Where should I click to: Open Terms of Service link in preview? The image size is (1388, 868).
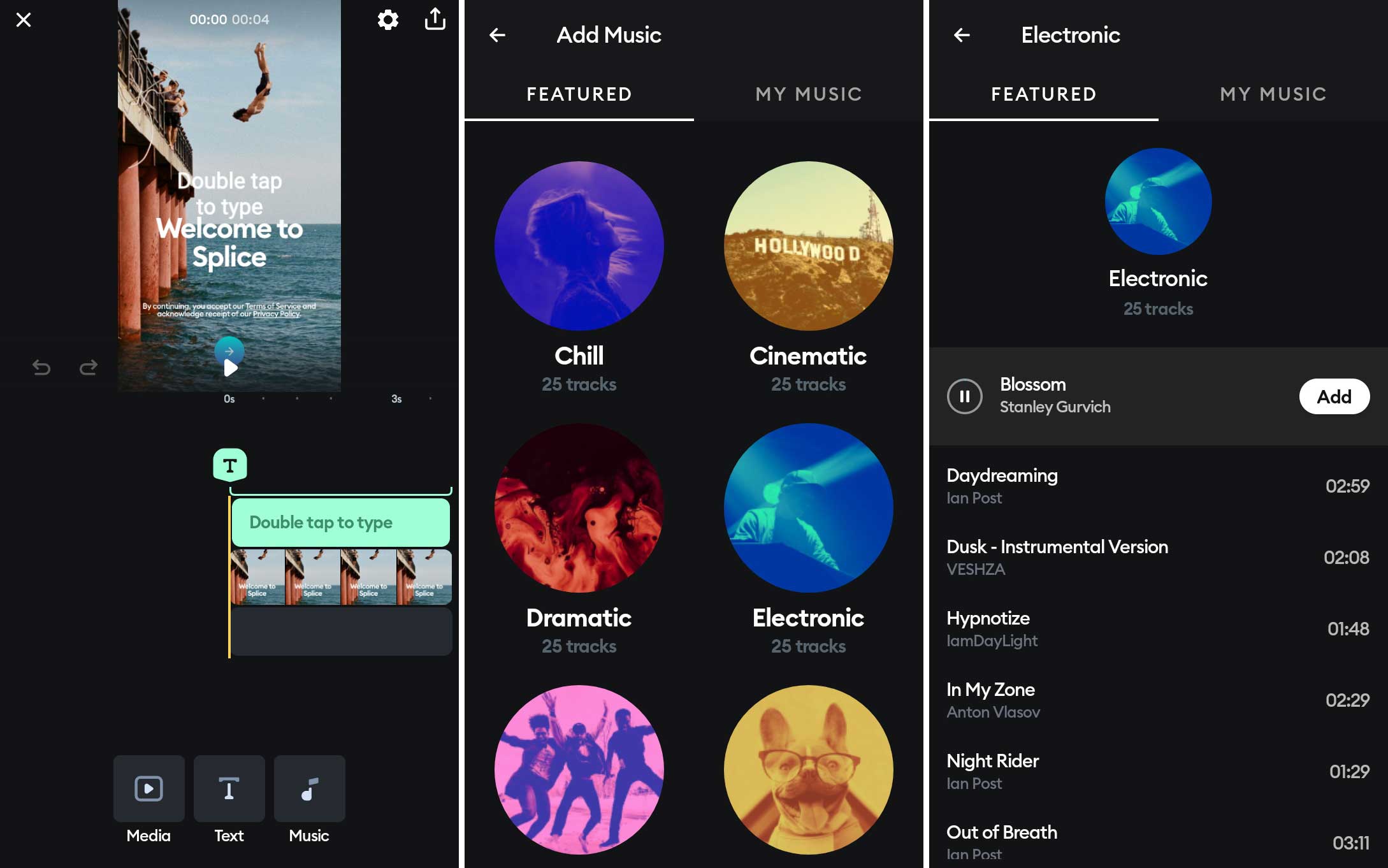[x=273, y=306]
